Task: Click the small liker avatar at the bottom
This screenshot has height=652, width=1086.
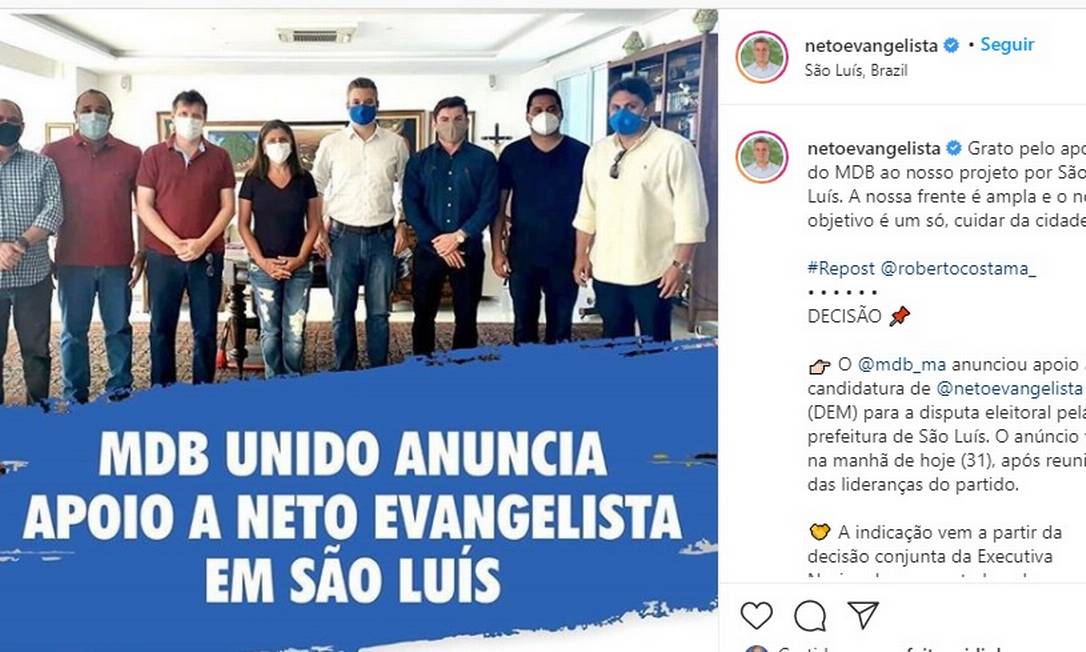Action: tap(756, 649)
